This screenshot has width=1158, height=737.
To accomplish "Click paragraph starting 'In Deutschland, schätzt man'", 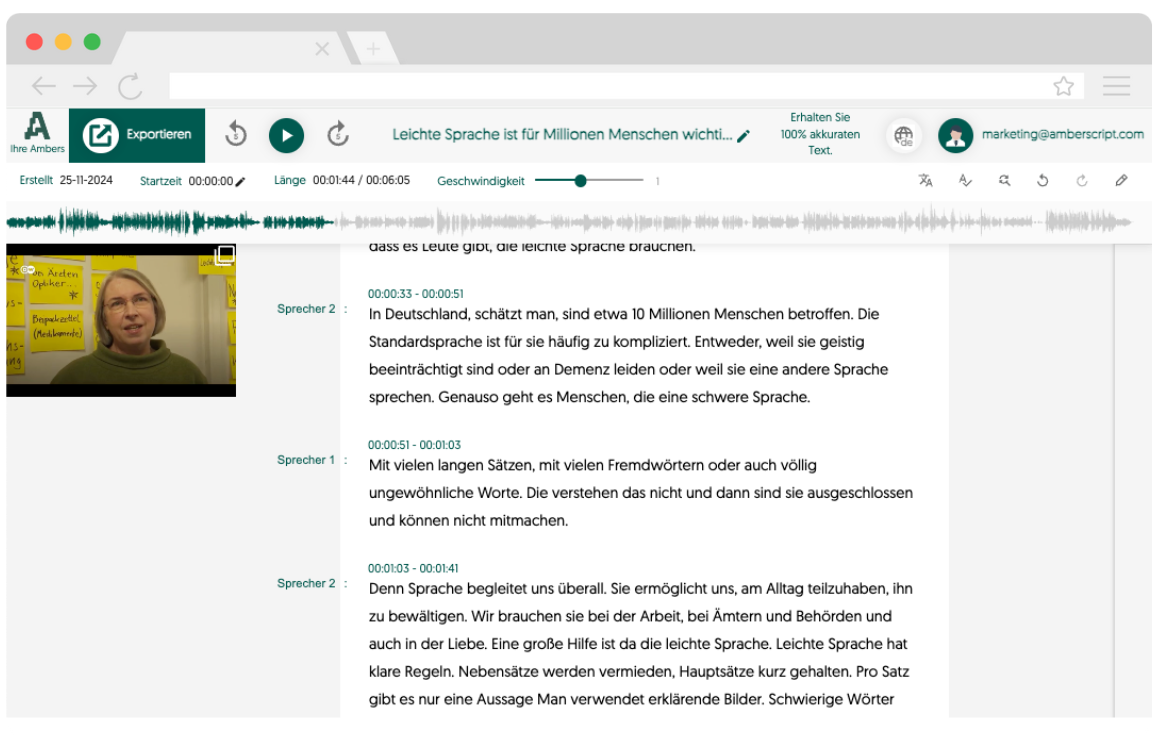I will click(628, 356).
